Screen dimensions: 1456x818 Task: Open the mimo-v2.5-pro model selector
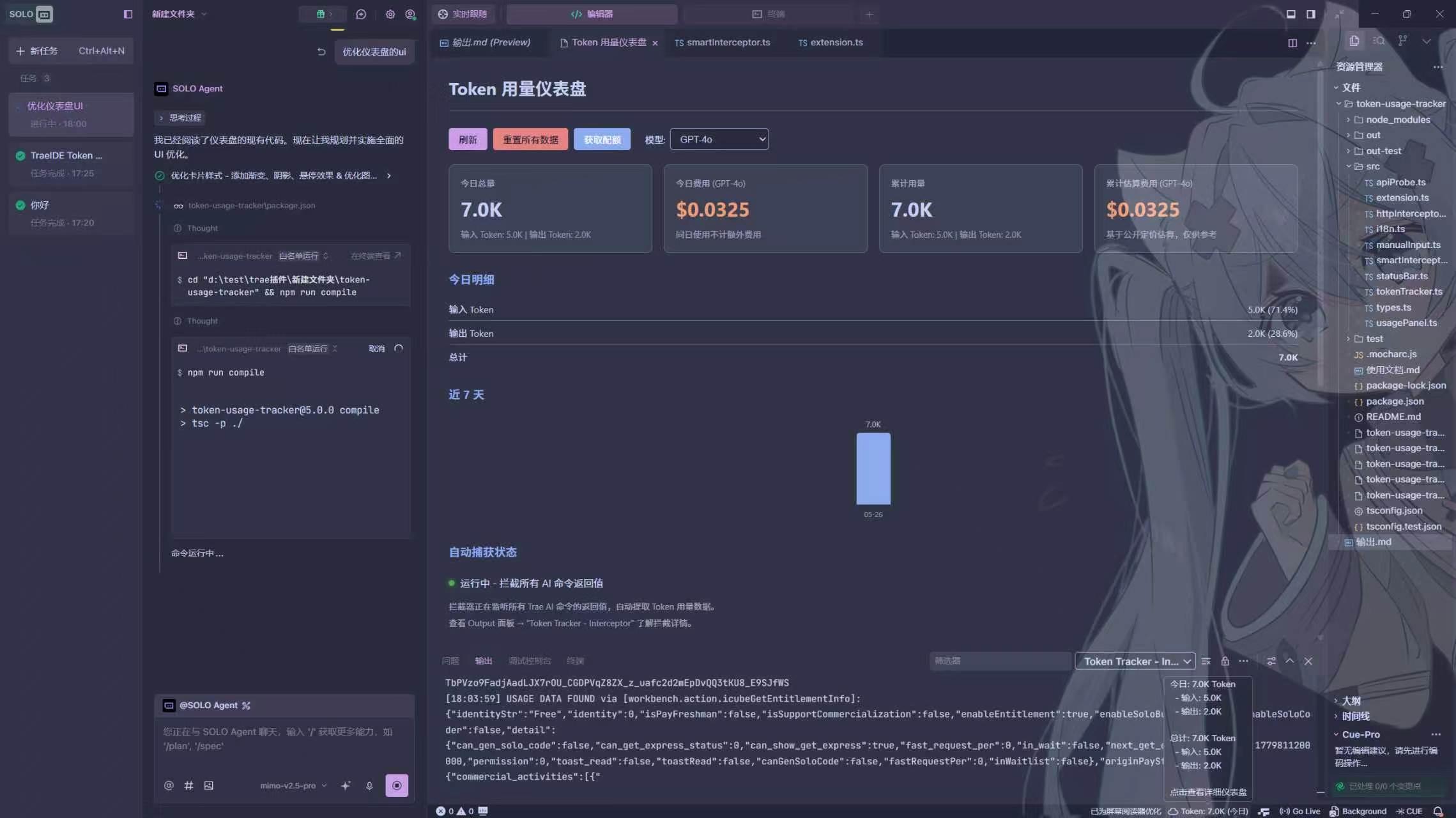293,785
